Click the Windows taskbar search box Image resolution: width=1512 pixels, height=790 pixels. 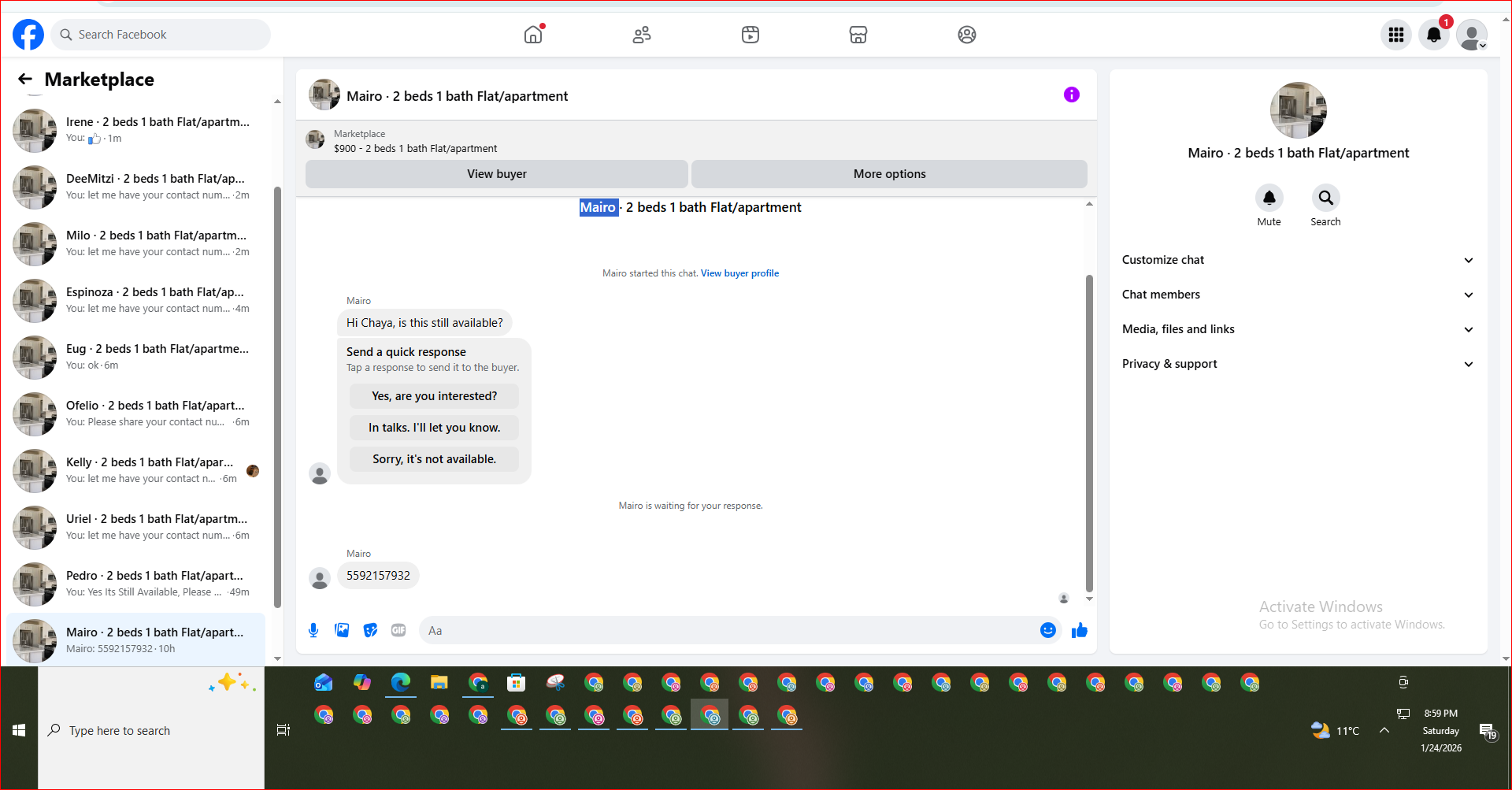pyautogui.click(x=151, y=730)
